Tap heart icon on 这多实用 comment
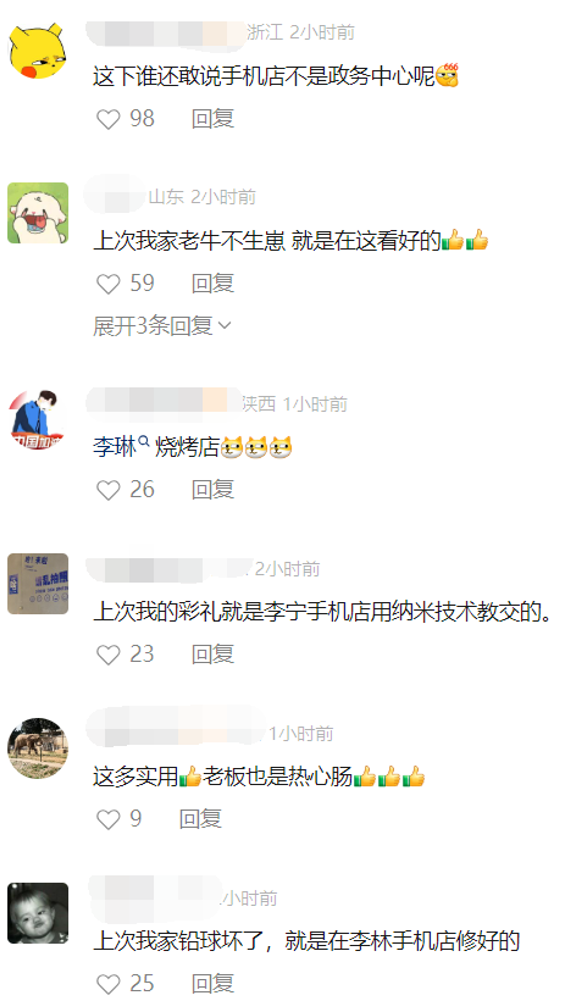 click(x=108, y=819)
